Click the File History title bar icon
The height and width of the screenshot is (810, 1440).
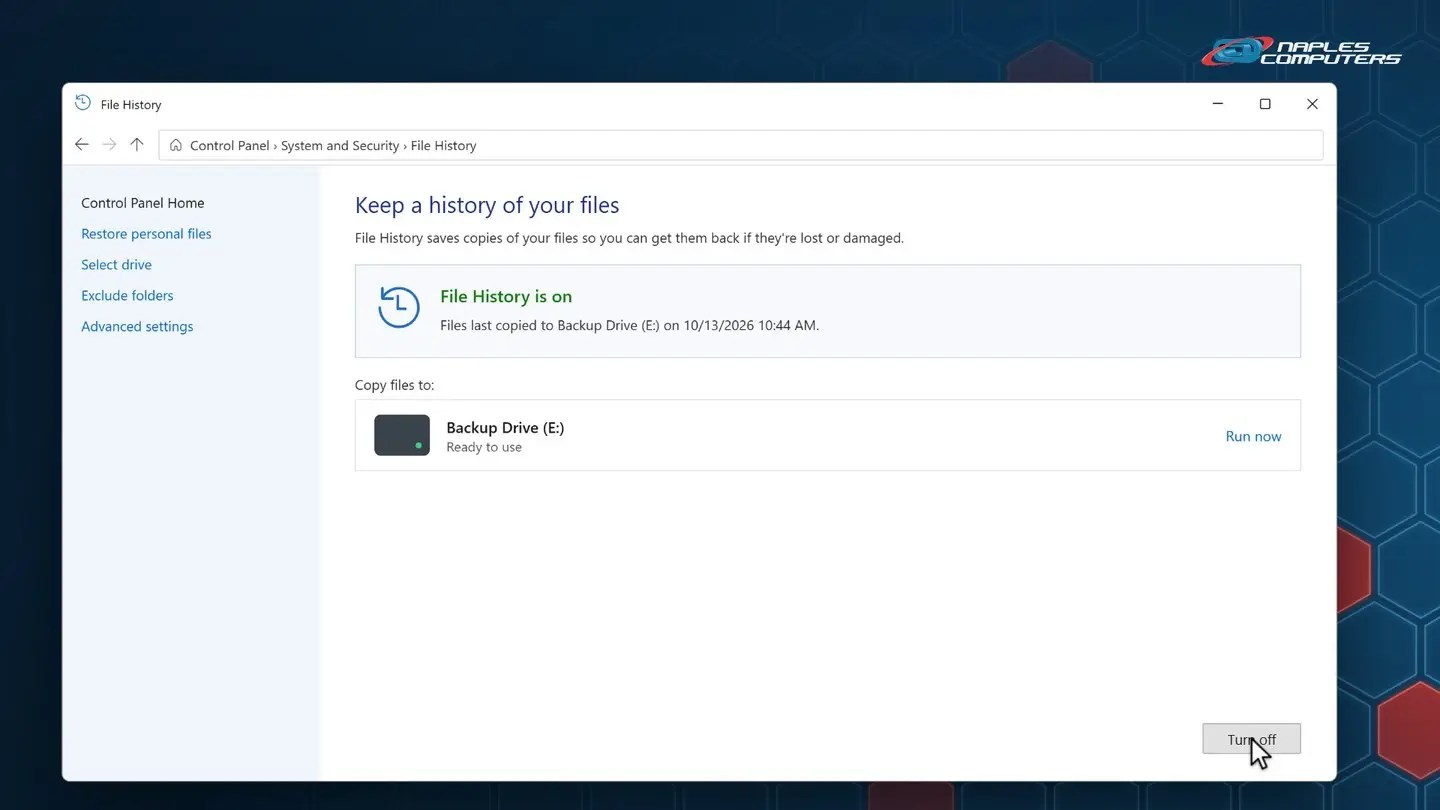coord(83,103)
